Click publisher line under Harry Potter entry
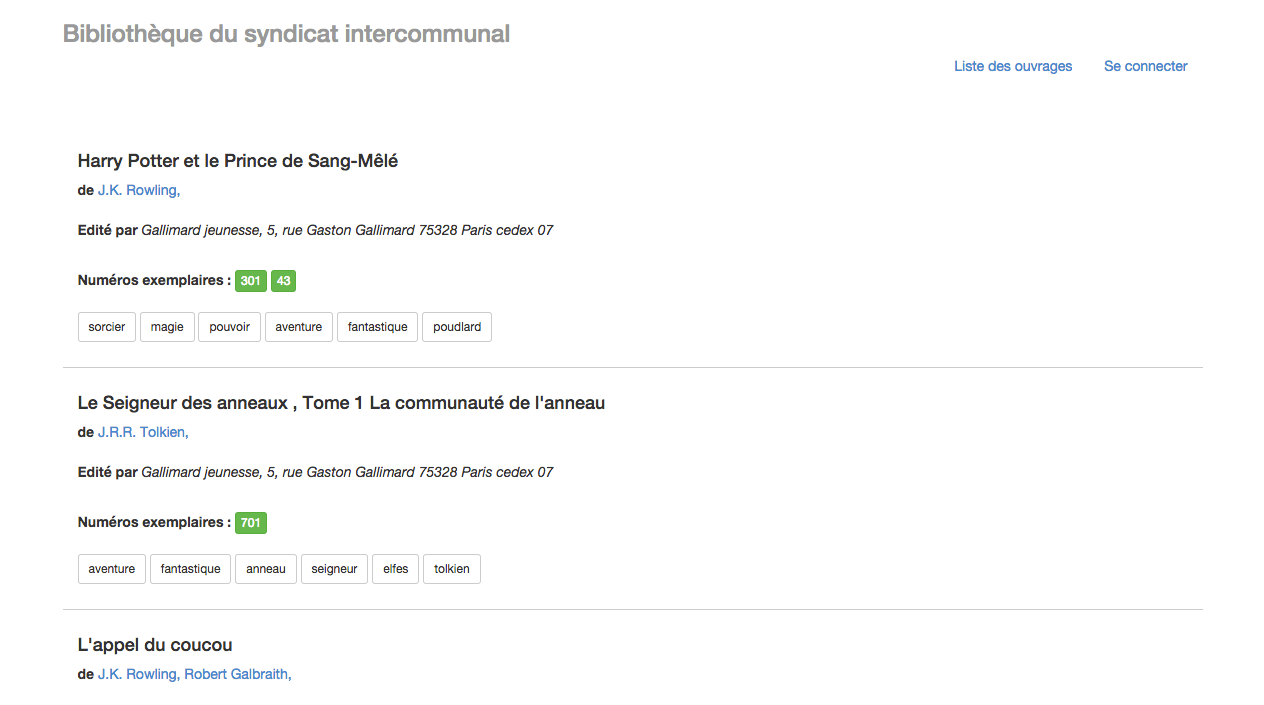 pos(315,230)
